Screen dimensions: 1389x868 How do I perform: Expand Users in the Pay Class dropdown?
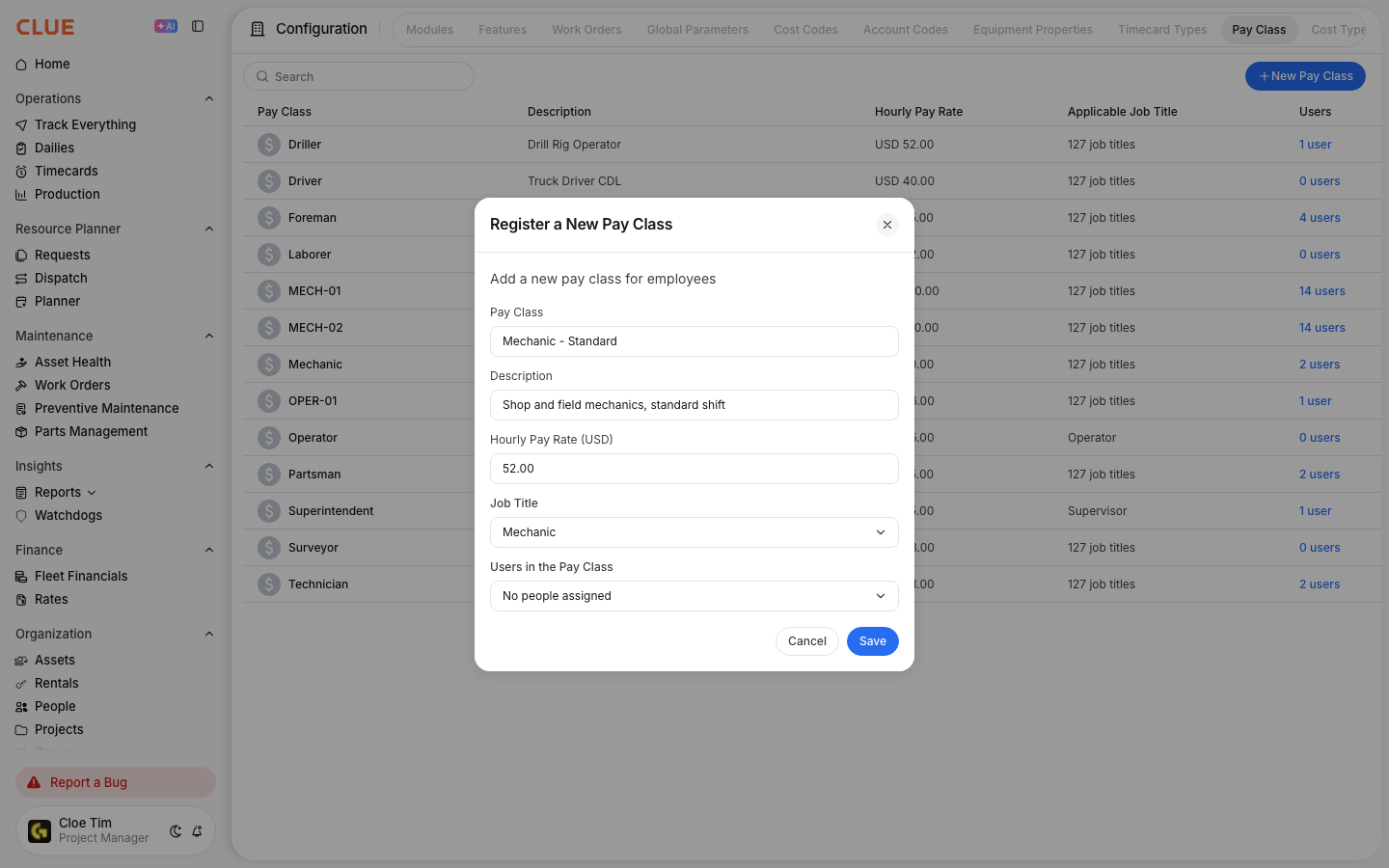point(694,596)
